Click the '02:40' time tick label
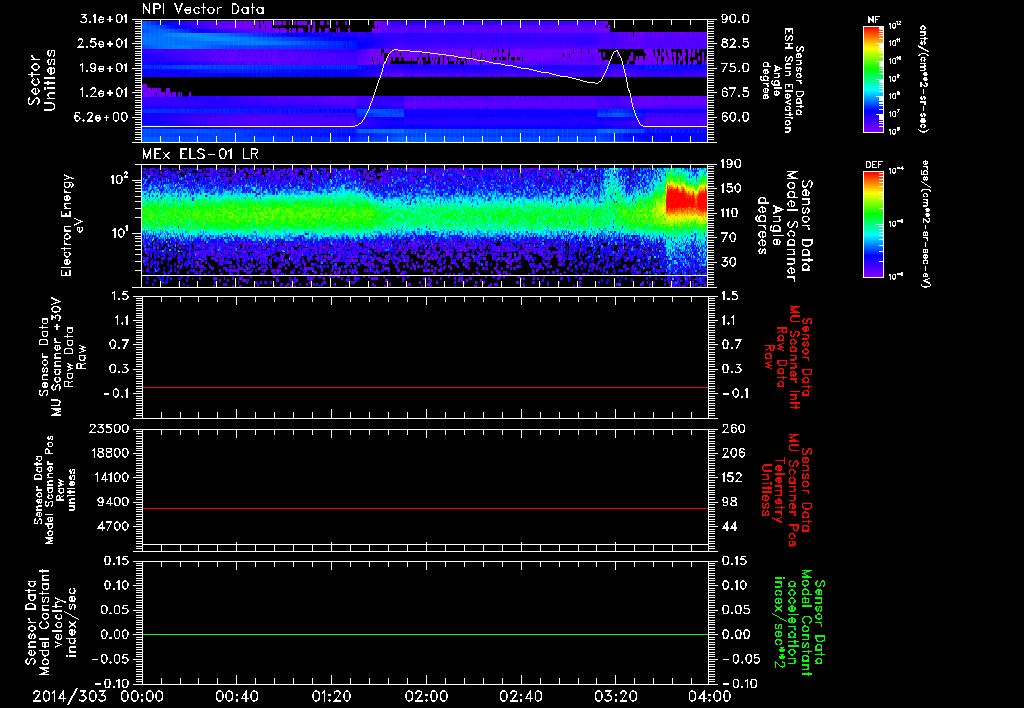This screenshot has width=1024, height=708. pyautogui.click(x=520, y=696)
